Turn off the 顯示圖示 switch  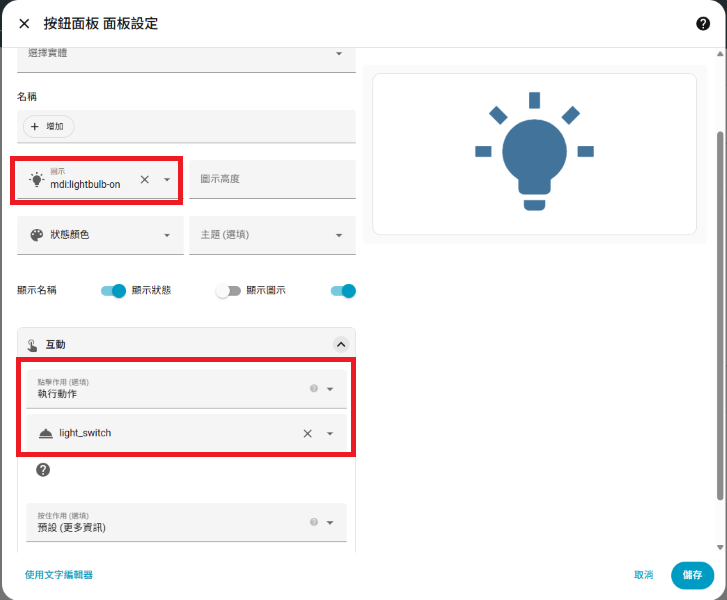pos(343,291)
